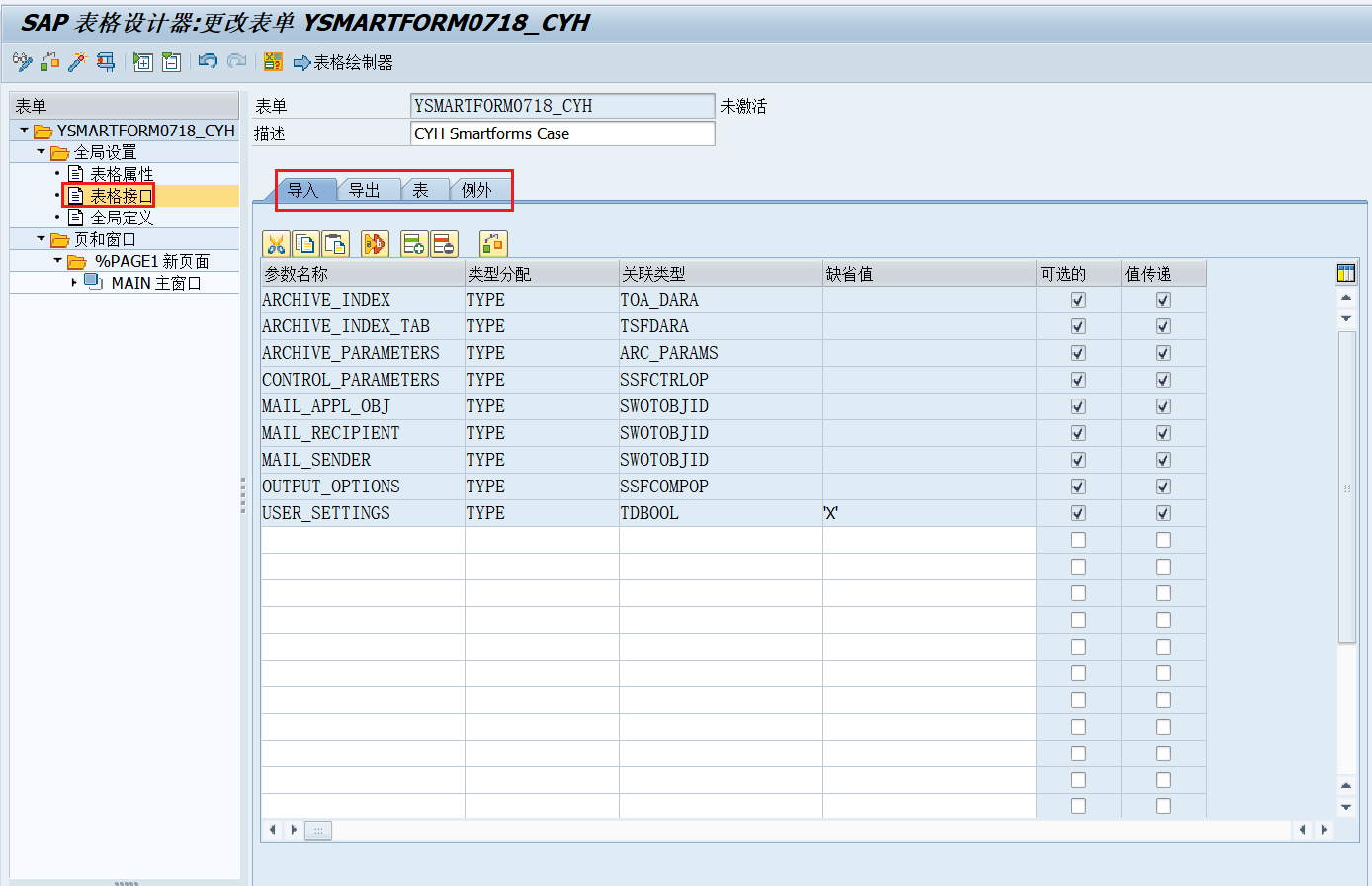Click the insert row icon

(414, 244)
